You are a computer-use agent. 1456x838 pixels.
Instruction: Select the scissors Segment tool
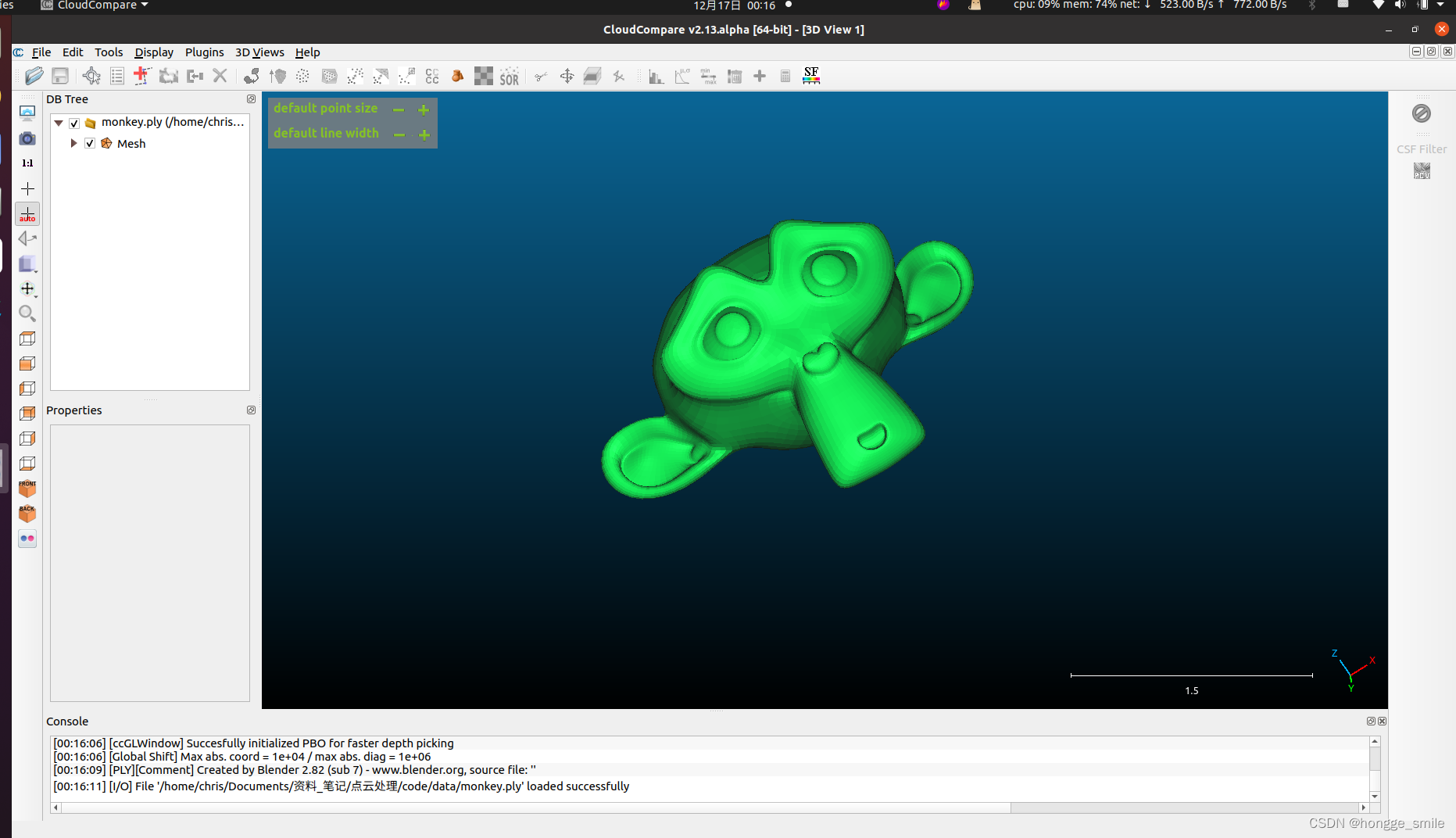click(x=540, y=76)
